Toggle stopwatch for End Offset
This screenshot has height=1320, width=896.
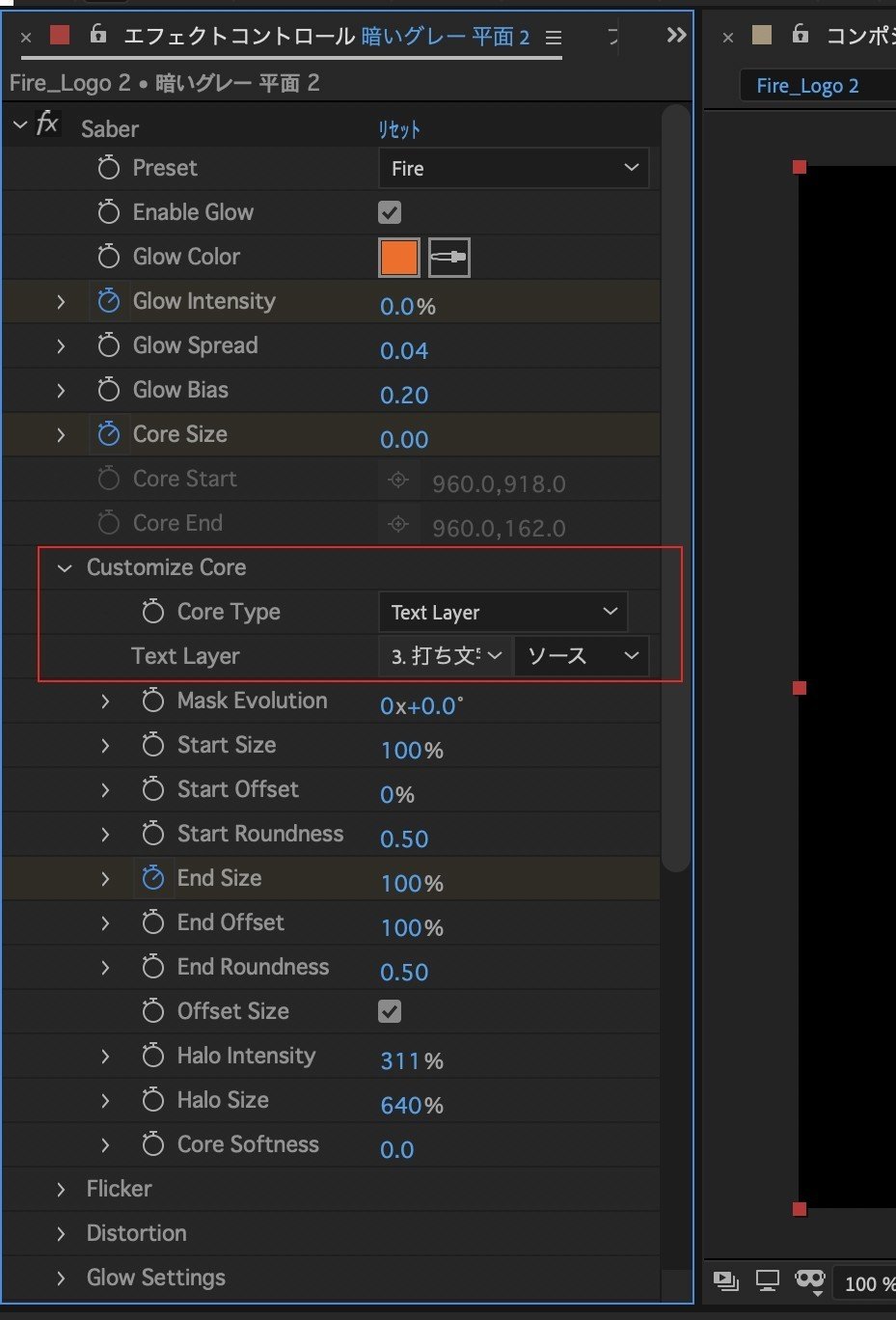click(153, 922)
